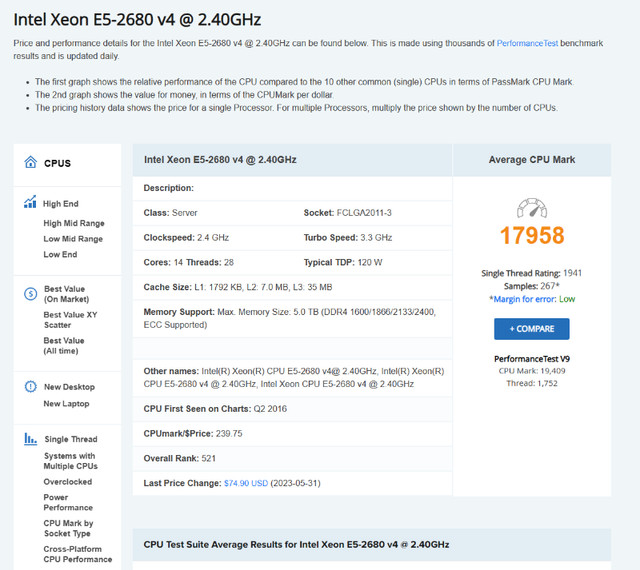
Task: Click the $74.90 USD price link
Action: click(x=246, y=483)
